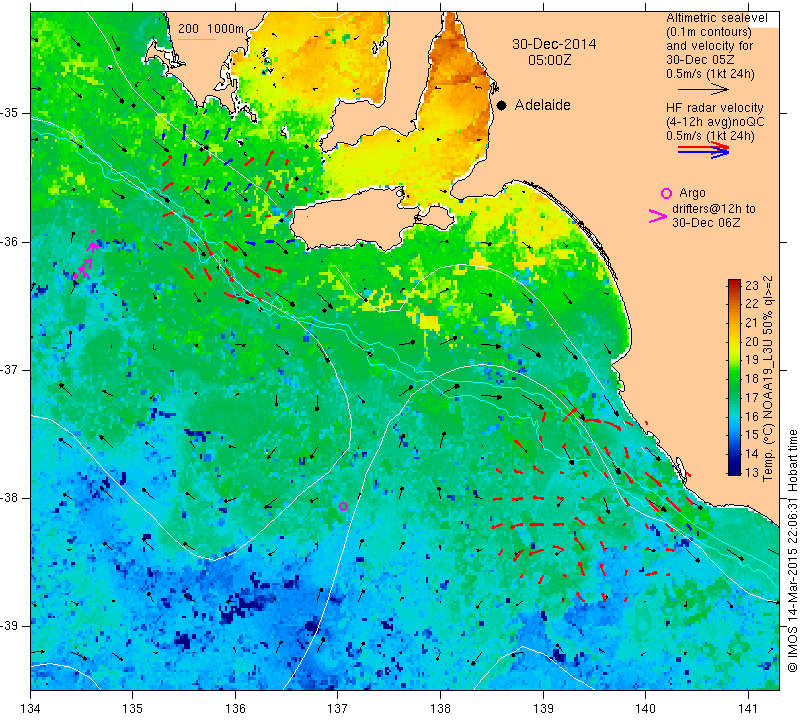Click the IMOS copyright timestamp text

792,550
